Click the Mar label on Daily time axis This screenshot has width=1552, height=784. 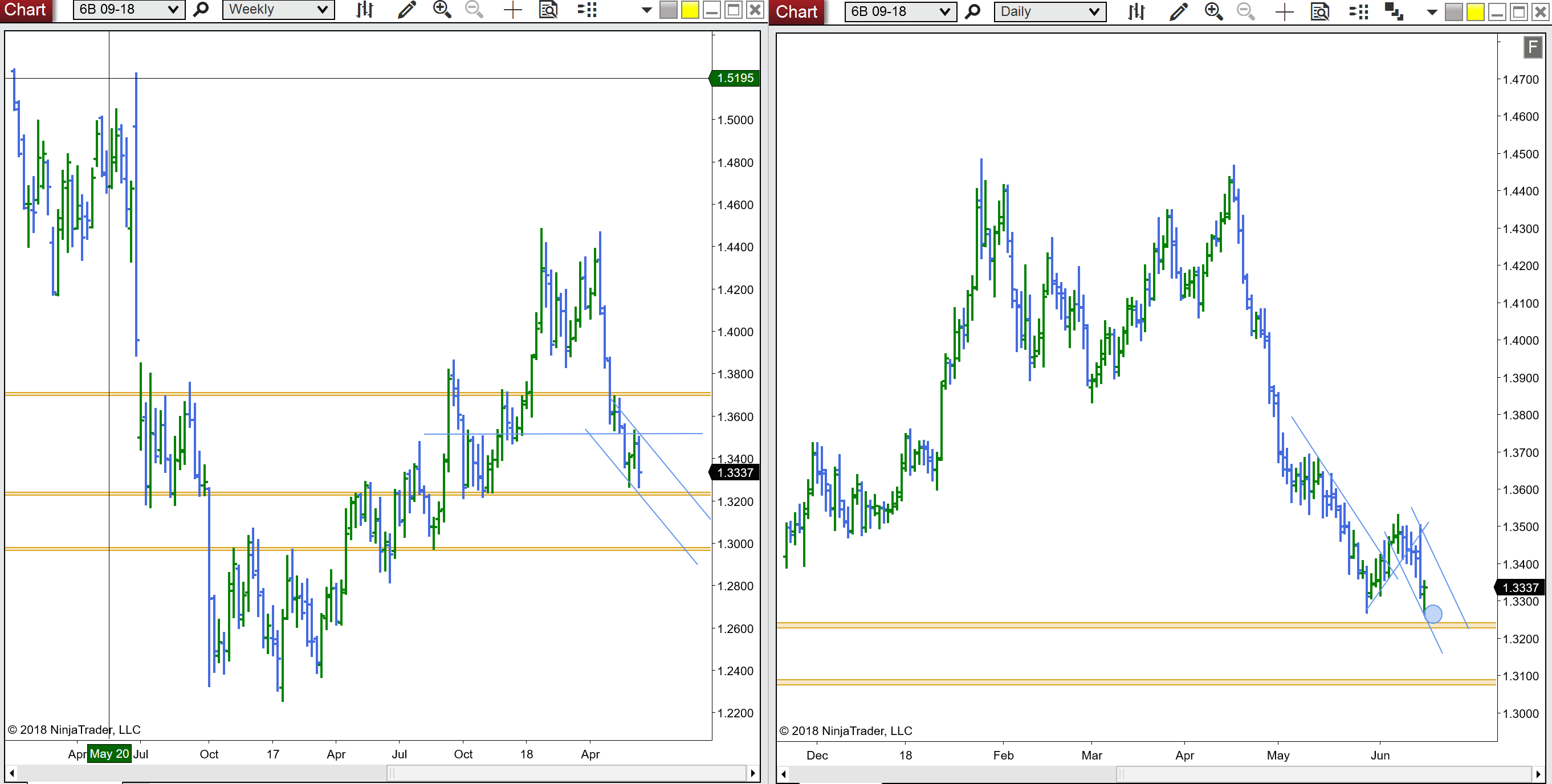point(1091,755)
